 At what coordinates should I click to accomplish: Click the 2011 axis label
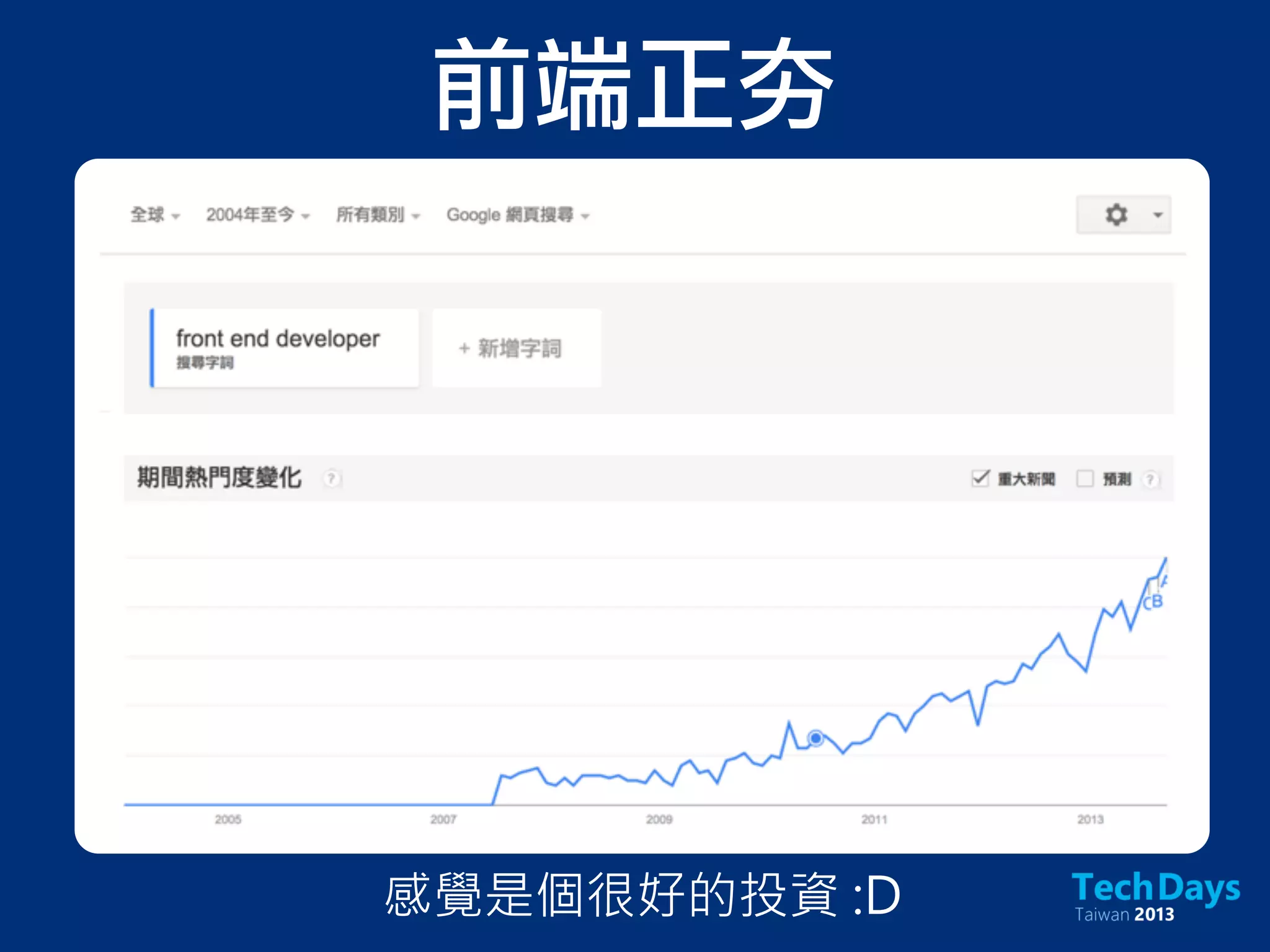tap(874, 819)
